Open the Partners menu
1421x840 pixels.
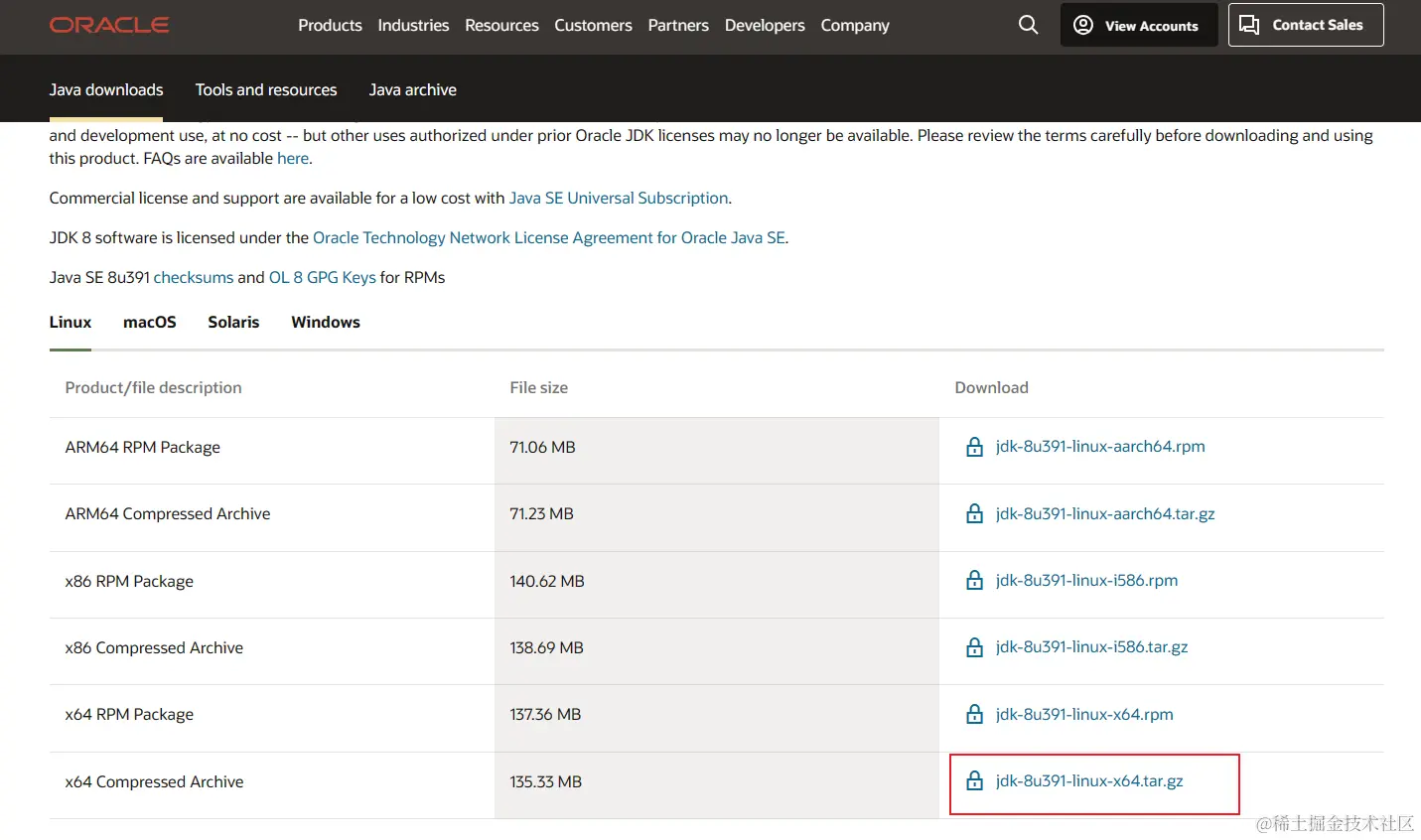(x=678, y=25)
